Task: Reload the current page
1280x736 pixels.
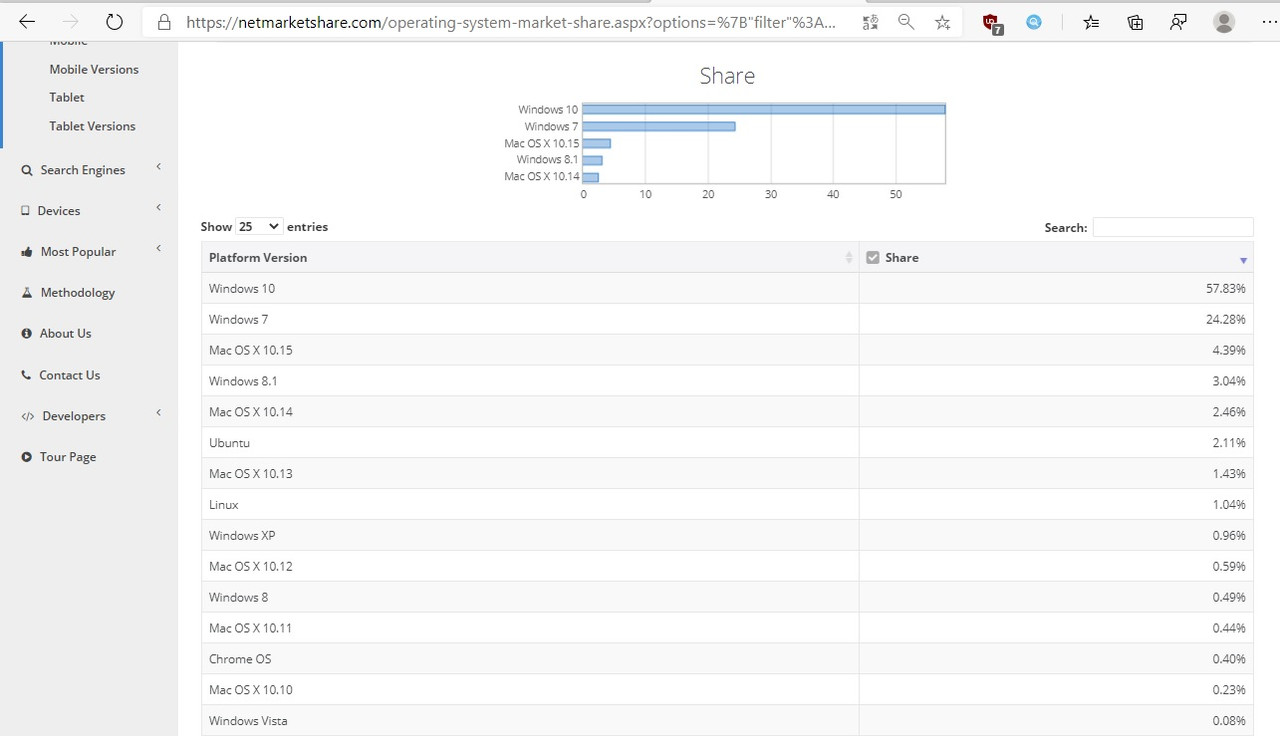Action: tap(114, 21)
